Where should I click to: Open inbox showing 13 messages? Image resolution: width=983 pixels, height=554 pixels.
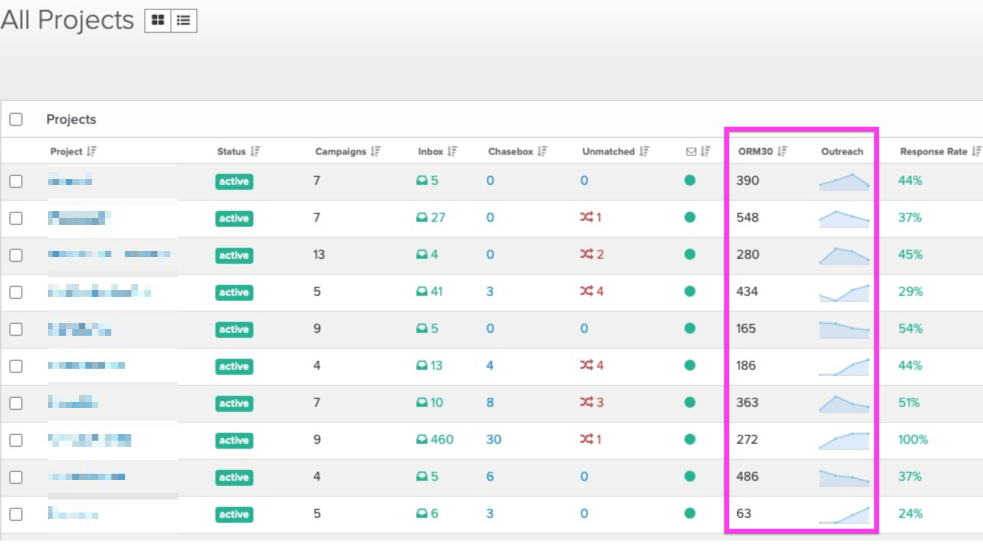(429, 366)
